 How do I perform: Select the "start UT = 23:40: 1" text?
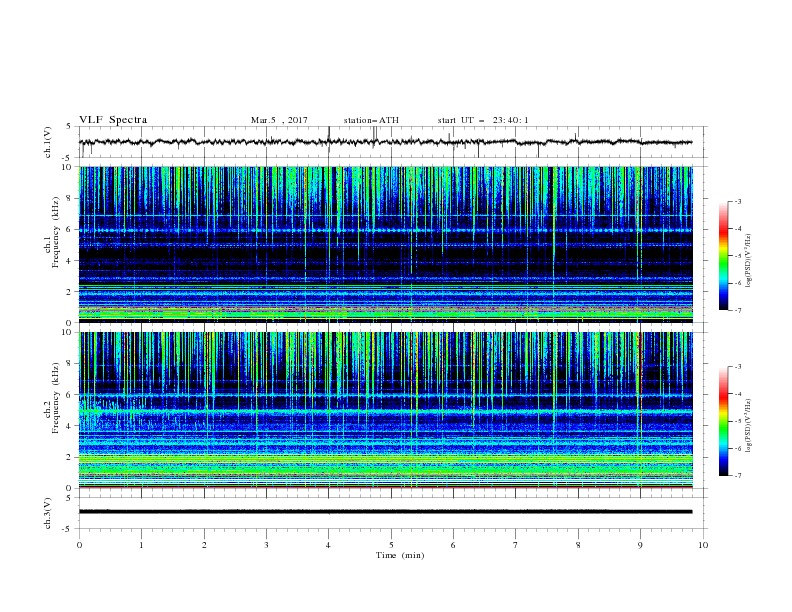point(483,120)
